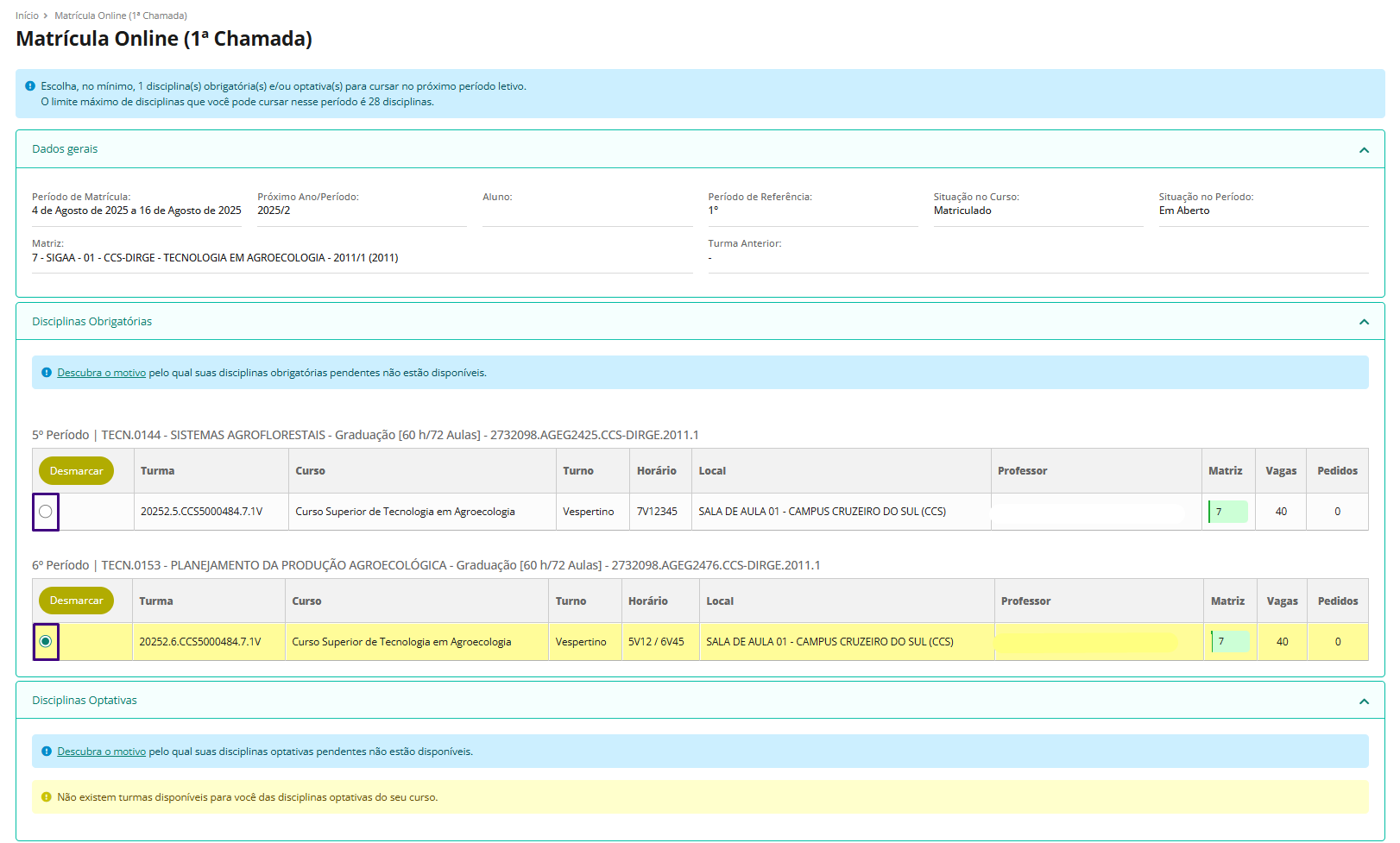1400x843 pixels.
Task: Go to Início breadcrumb
Action: [x=27, y=16]
